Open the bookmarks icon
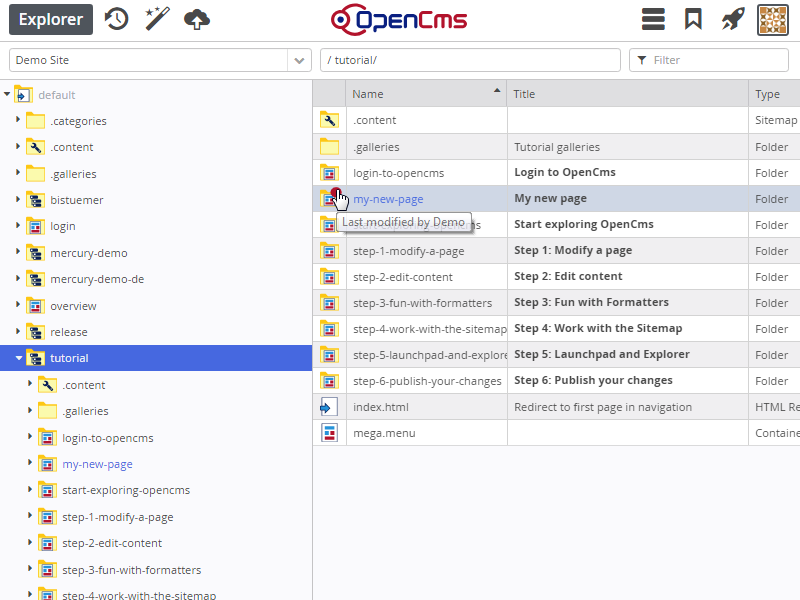Viewport: 800px width, 600px height. tap(693, 20)
